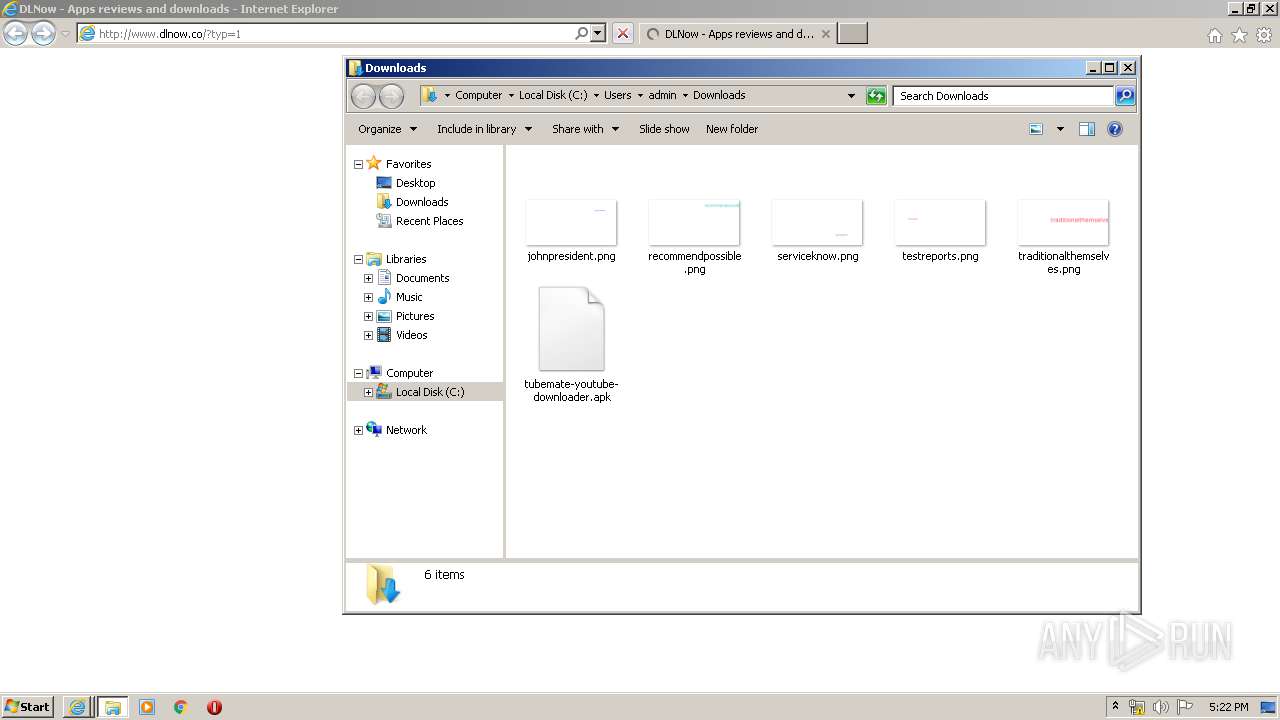Expand the Documents library node
The height and width of the screenshot is (720, 1280).
click(368, 278)
